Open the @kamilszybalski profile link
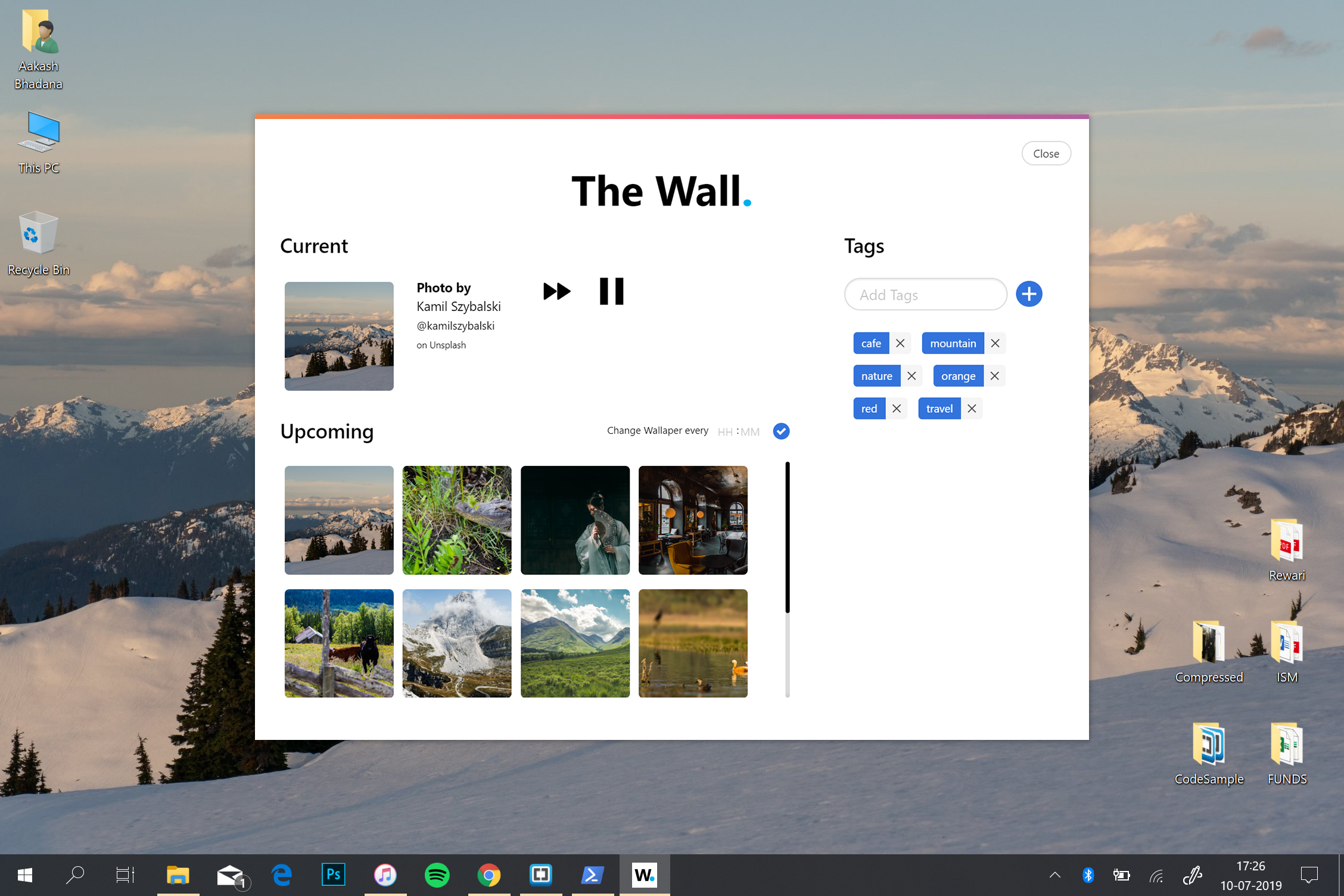 coord(455,326)
